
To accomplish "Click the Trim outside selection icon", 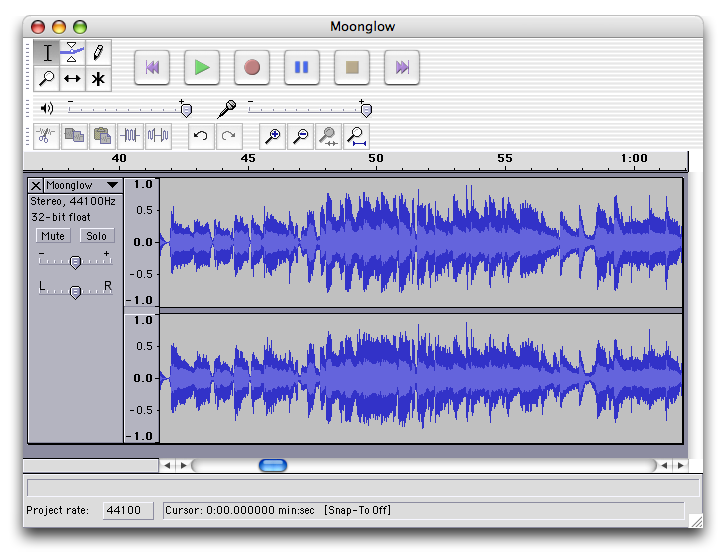I will 130,136.
